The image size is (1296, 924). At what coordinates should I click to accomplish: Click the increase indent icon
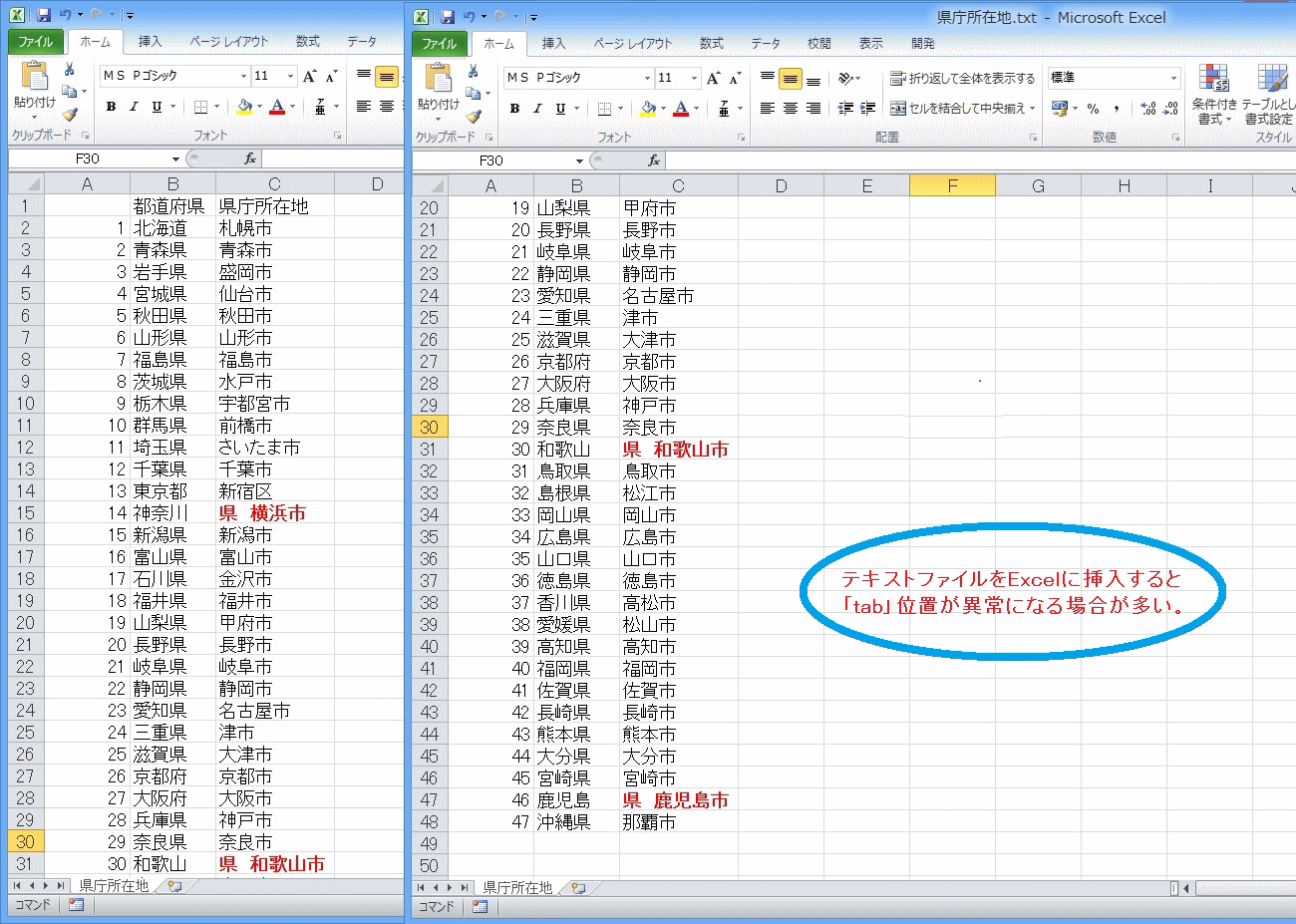(x=867, y=109)
